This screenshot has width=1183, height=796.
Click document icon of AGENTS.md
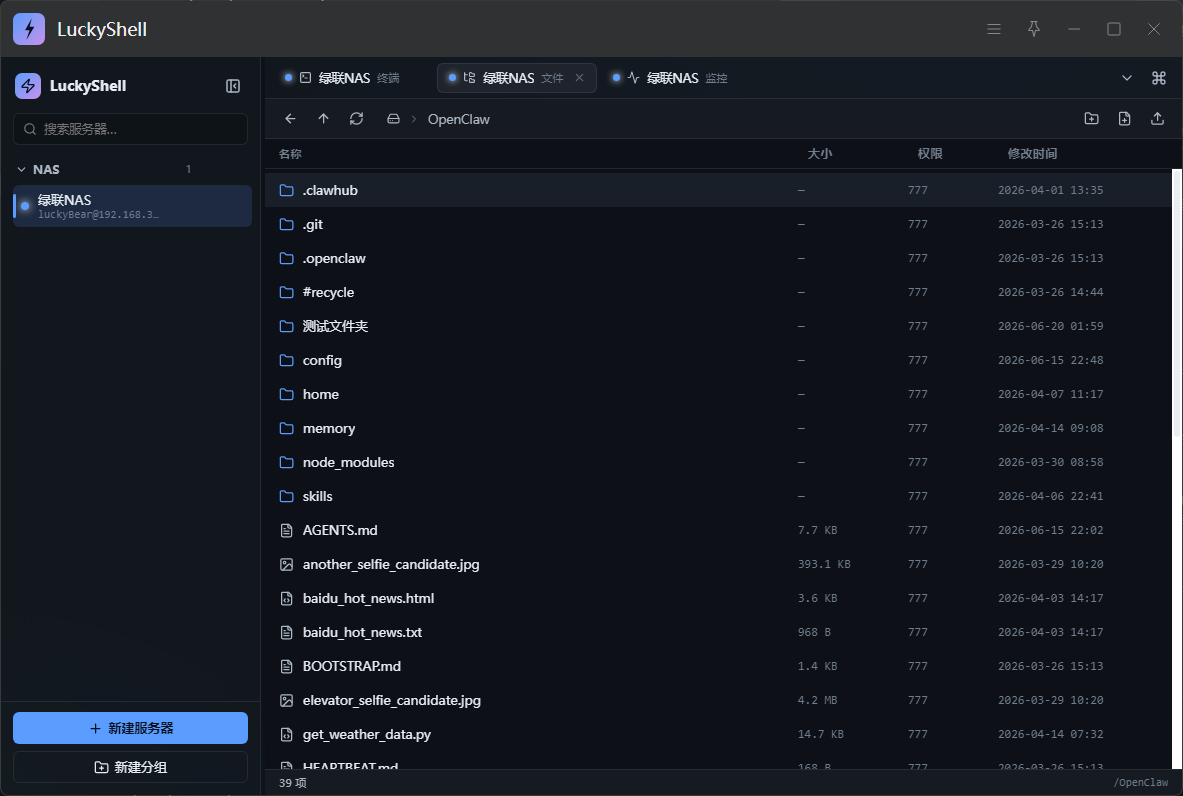[287, 530]
